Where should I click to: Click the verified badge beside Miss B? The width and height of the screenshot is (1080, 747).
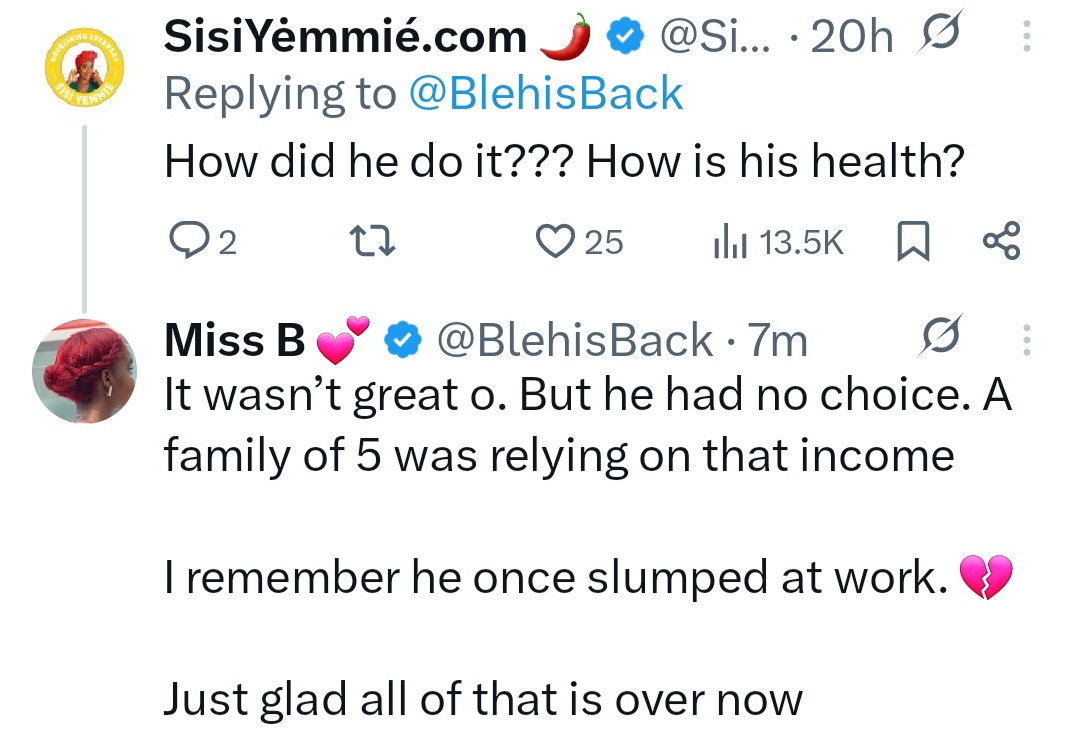point(402,338)
